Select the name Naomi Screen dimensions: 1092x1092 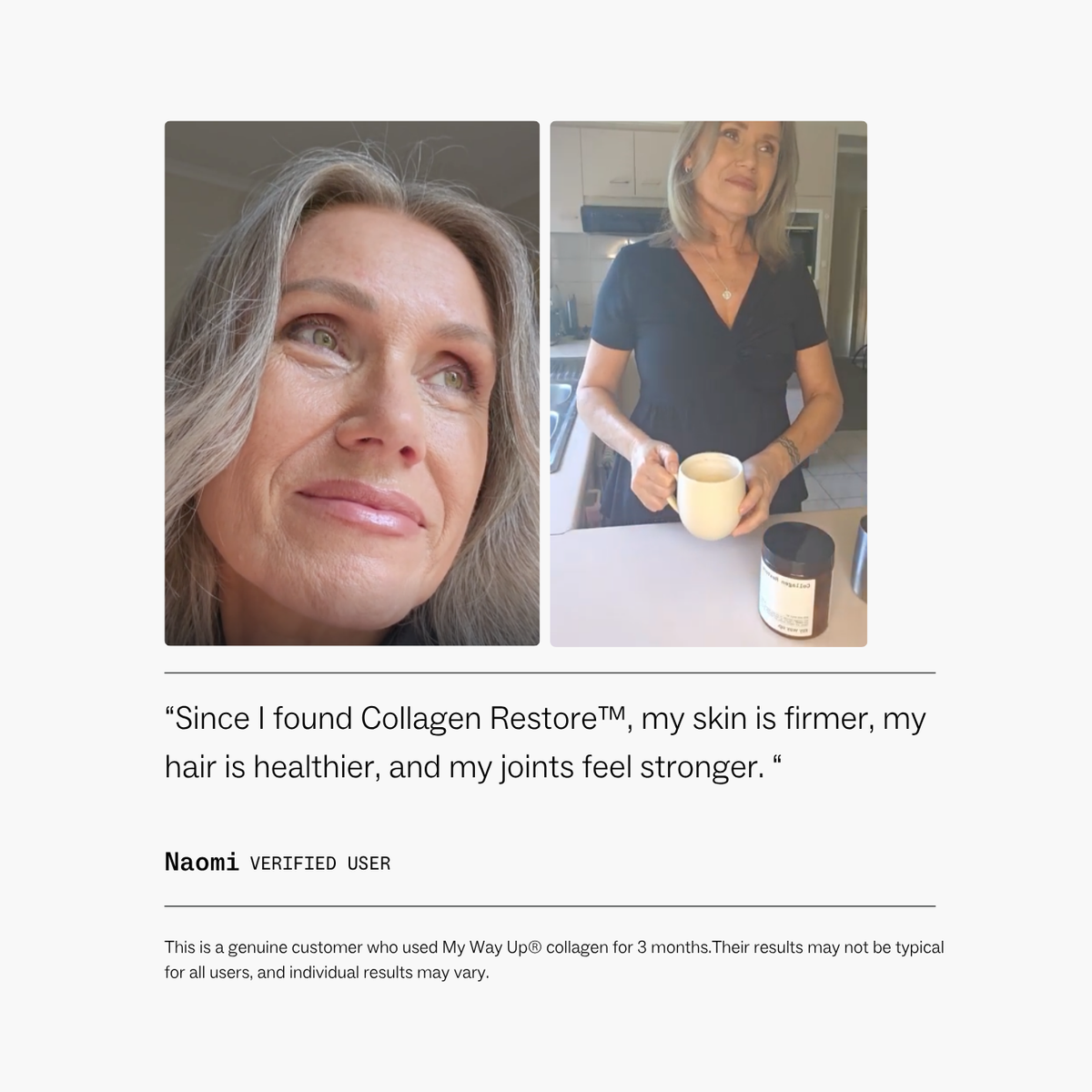point(202,862)
